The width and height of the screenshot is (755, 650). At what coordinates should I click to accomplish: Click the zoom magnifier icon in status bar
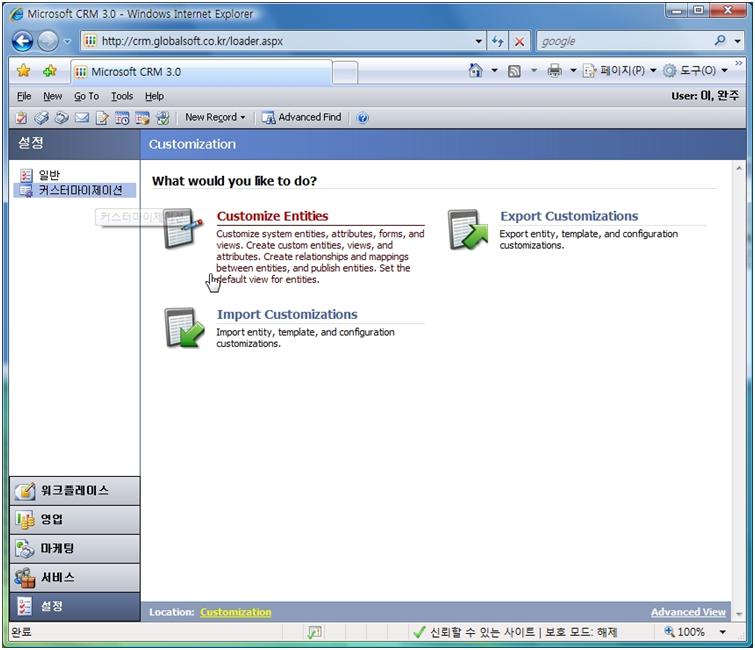669,631
